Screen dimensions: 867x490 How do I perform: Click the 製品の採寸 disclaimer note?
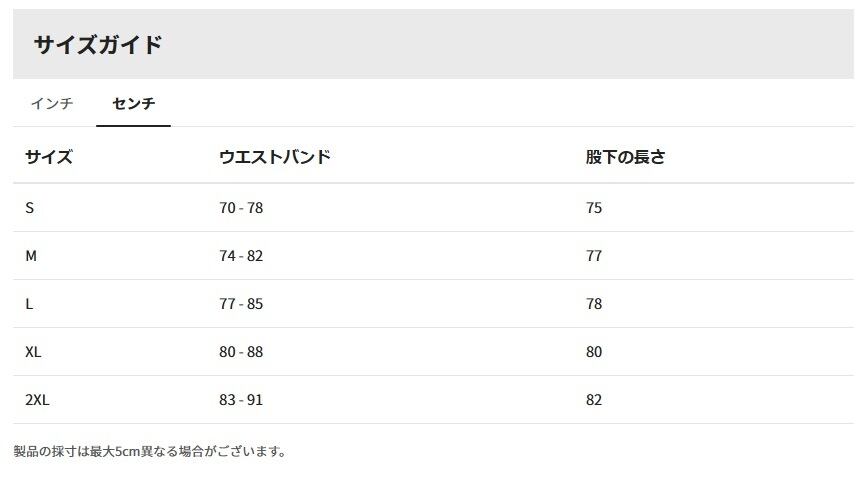click(x=150, y=451)
